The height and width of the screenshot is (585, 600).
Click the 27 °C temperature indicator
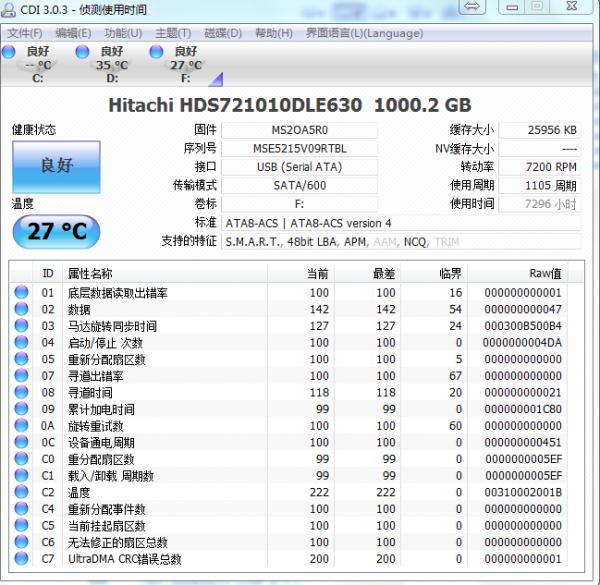(56, 231)
